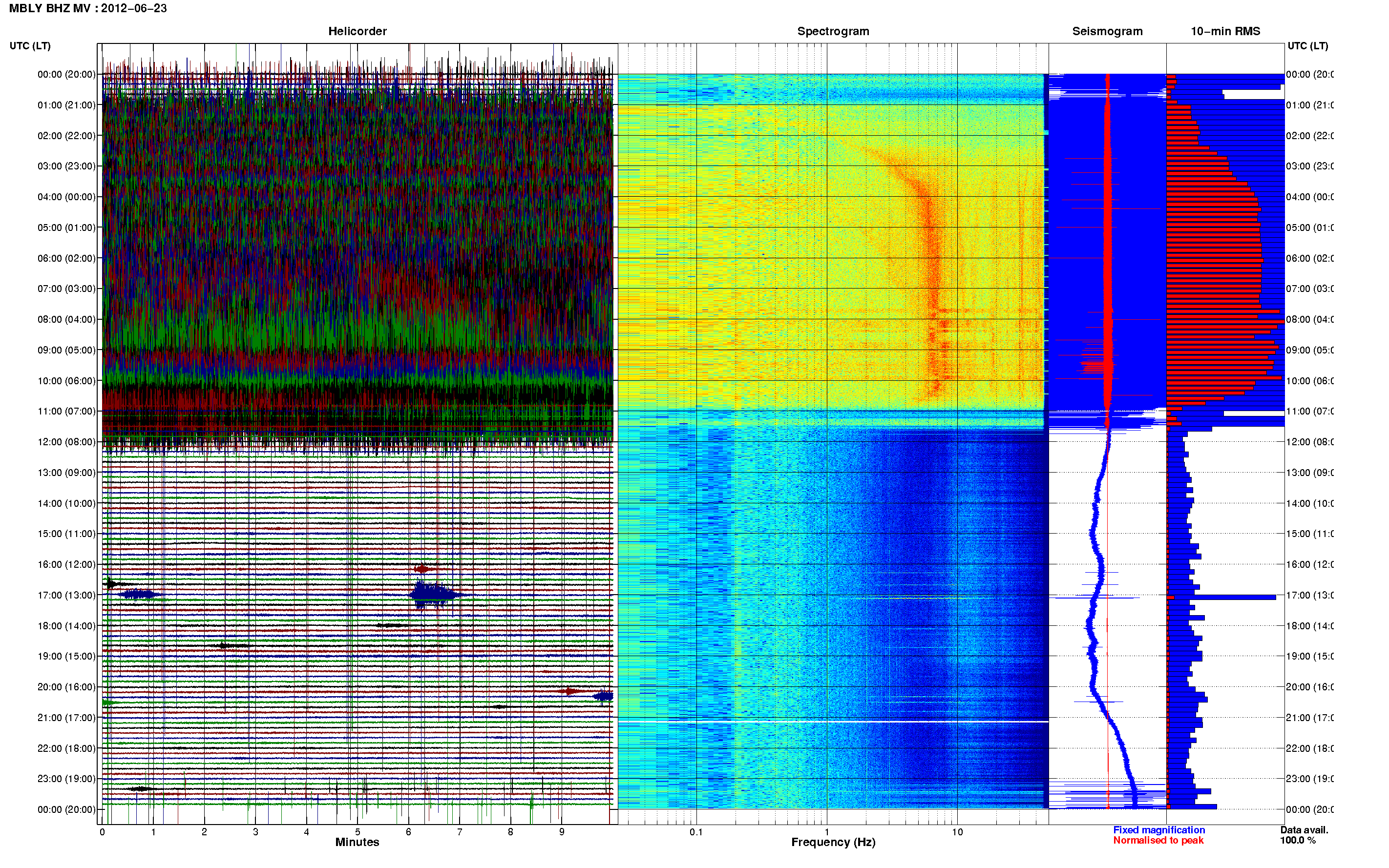1389x868 pixels.
Task: Click Helicorder time label 13:00 (09:00)
Action: pyautogui.click(x=66, y=473)
